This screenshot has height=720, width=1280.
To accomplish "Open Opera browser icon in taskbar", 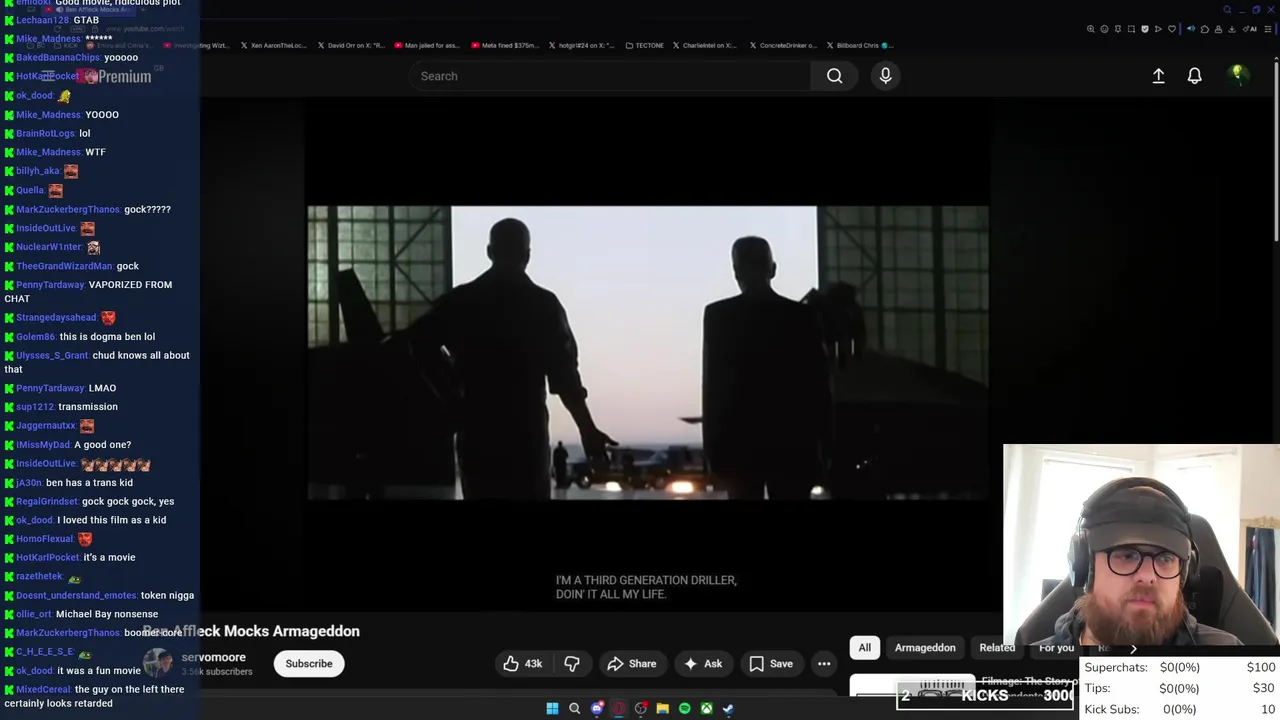I will click(618, 708).
